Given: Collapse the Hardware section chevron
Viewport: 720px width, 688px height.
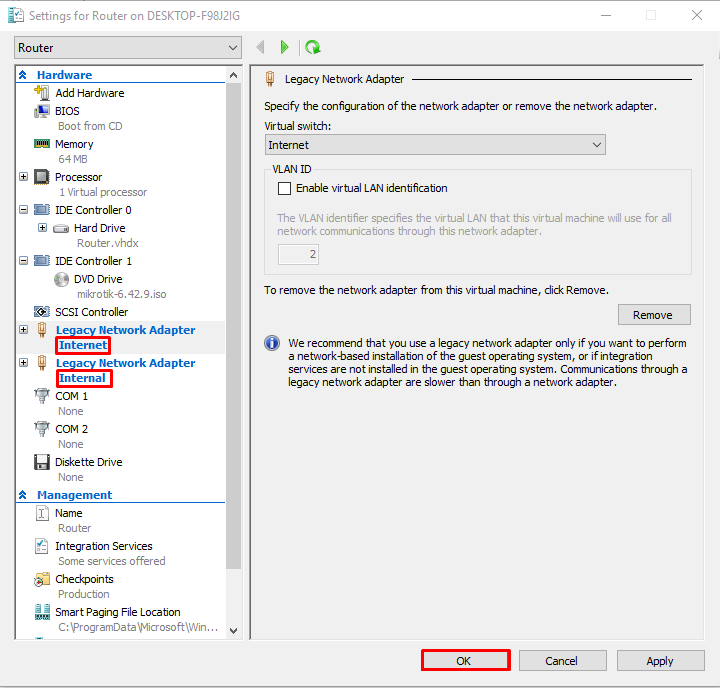Looking at the screenshot, I should [22, 74].
